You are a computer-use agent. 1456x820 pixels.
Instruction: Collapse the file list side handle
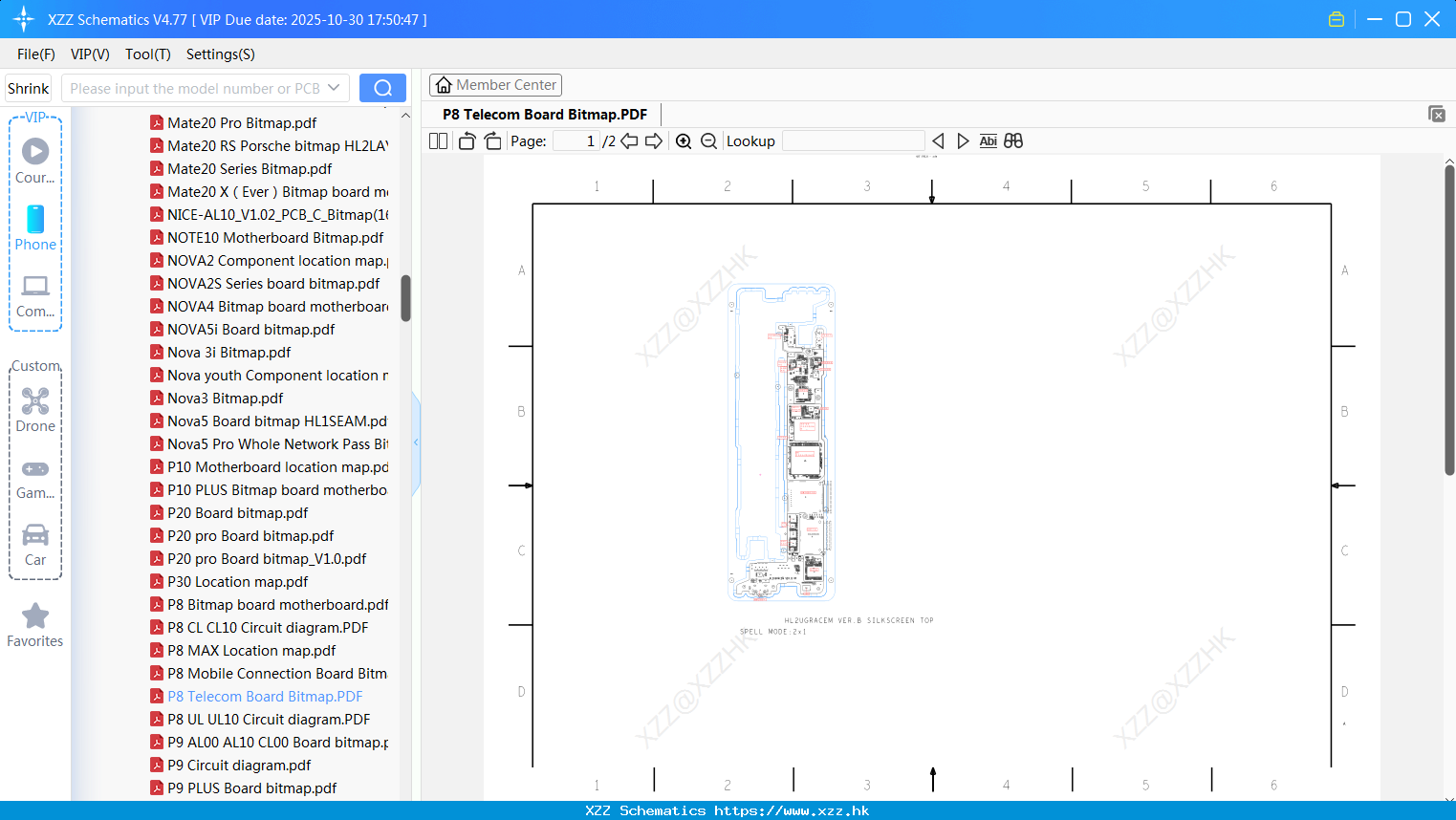416,442
